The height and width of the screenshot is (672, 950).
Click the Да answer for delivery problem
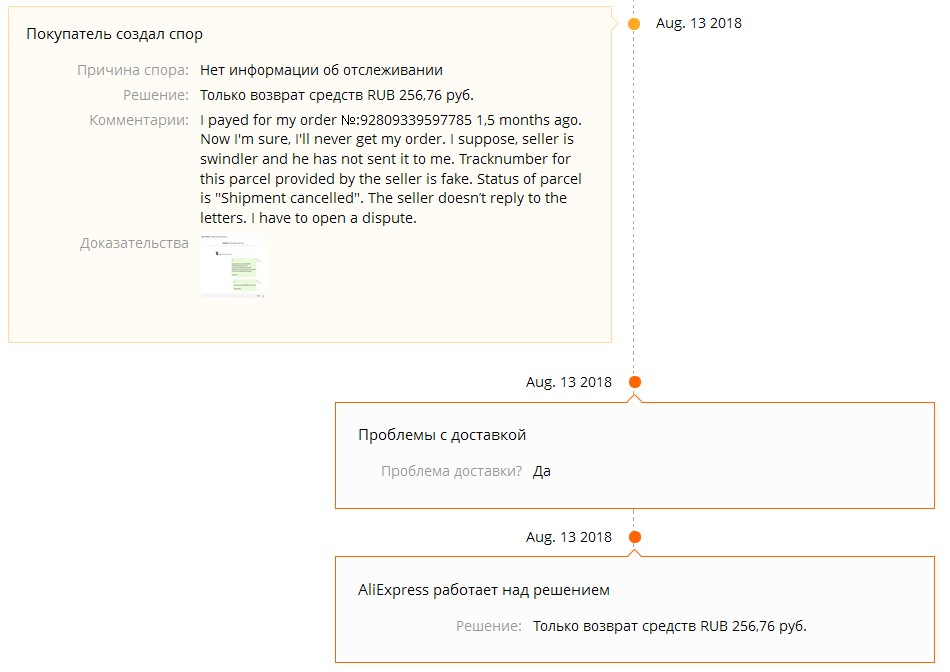tap(542, 471)
